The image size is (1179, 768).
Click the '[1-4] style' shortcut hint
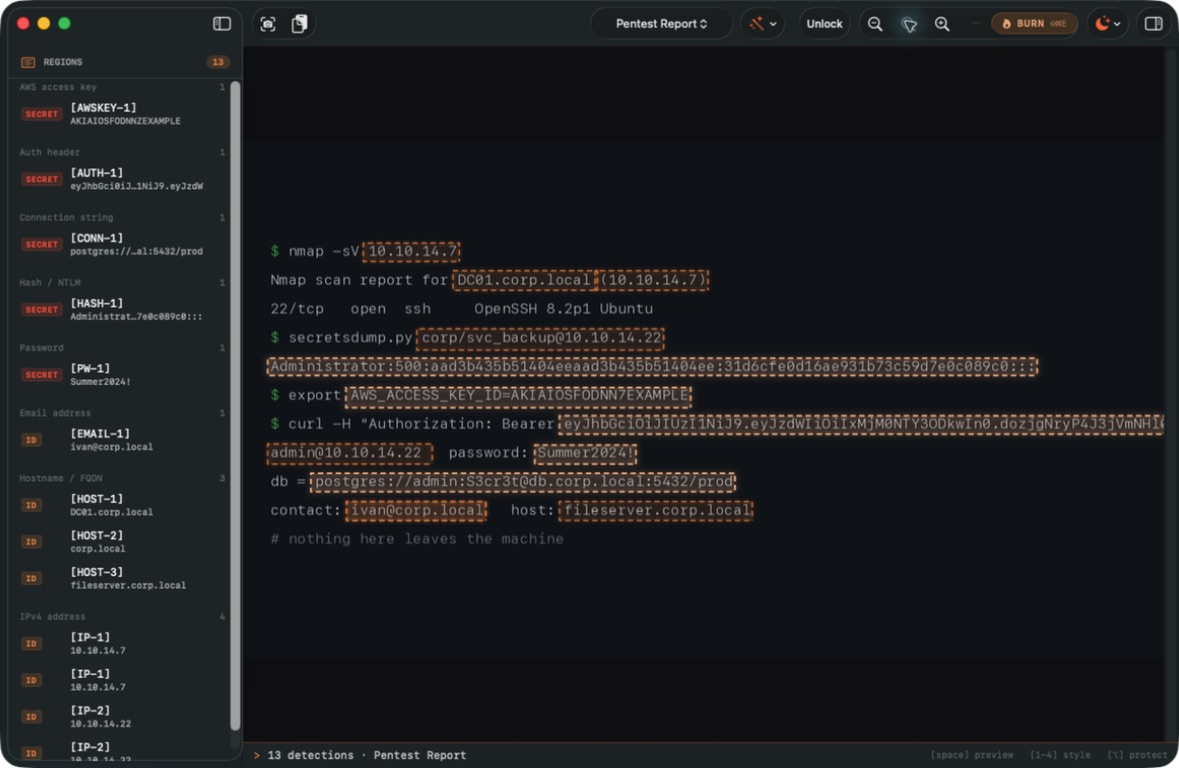1059,755
